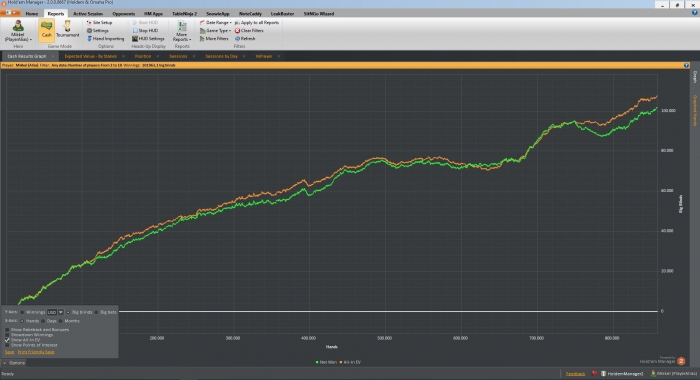Image resolution: width=700 pixels, height=380 pixels.
Task: Click the Print Friendly Save link
Action: [36, 352]
